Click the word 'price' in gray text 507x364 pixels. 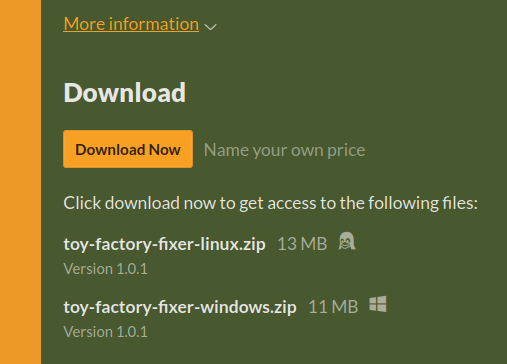(x=346, y=151)
